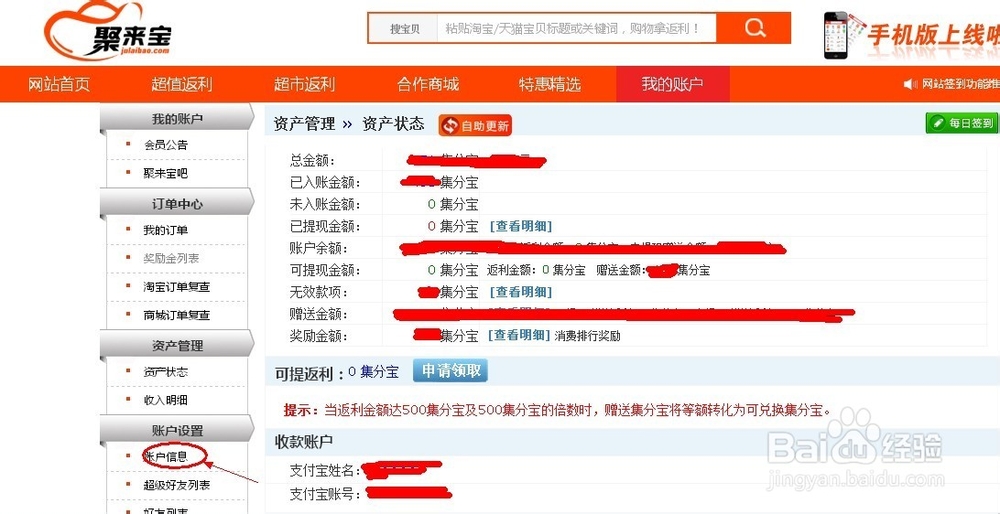
Task: Open 资产状态 in sidebar
Action: (166, 372)
